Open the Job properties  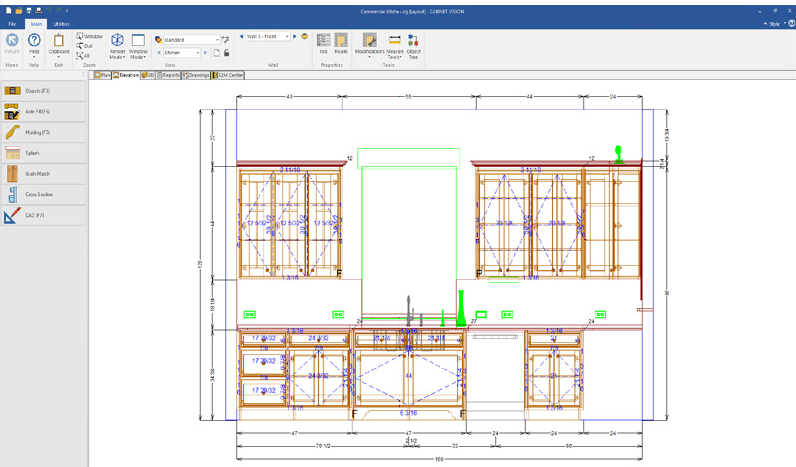(324, 43)
